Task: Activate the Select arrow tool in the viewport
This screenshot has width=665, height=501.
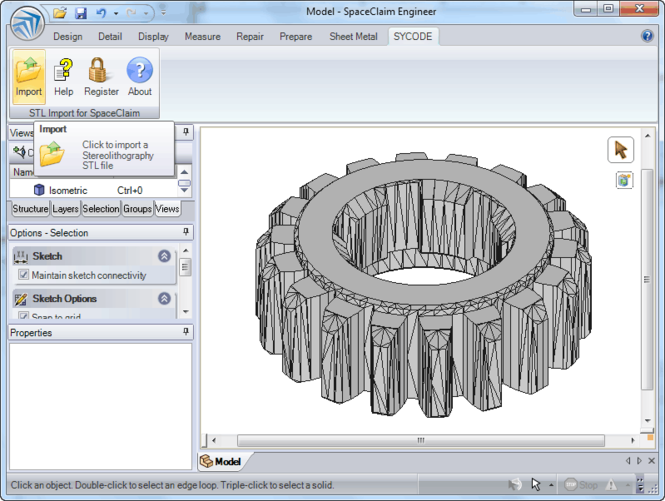Action: coord(620,150)
